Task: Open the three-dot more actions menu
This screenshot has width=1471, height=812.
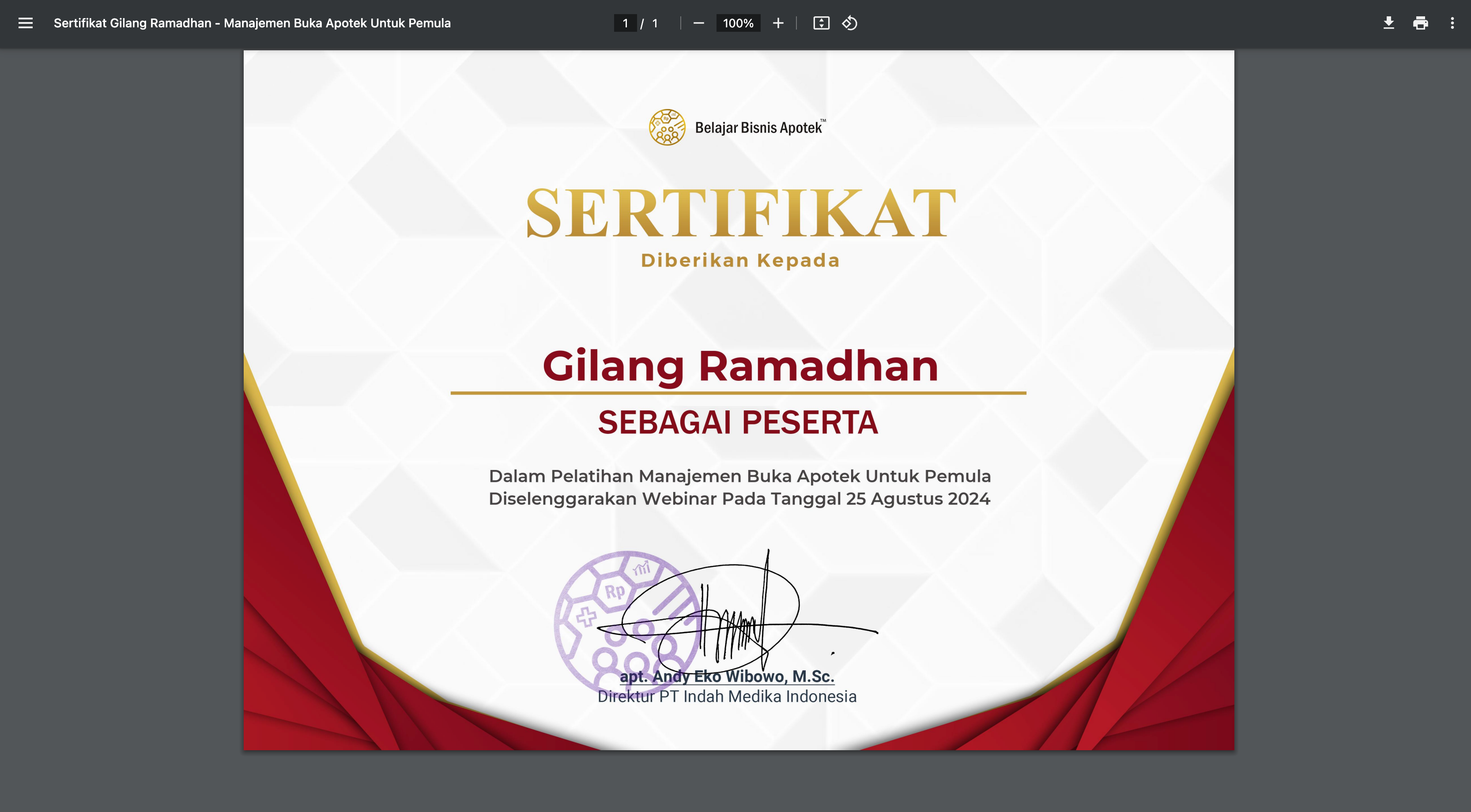Action: pos(1452,23)
